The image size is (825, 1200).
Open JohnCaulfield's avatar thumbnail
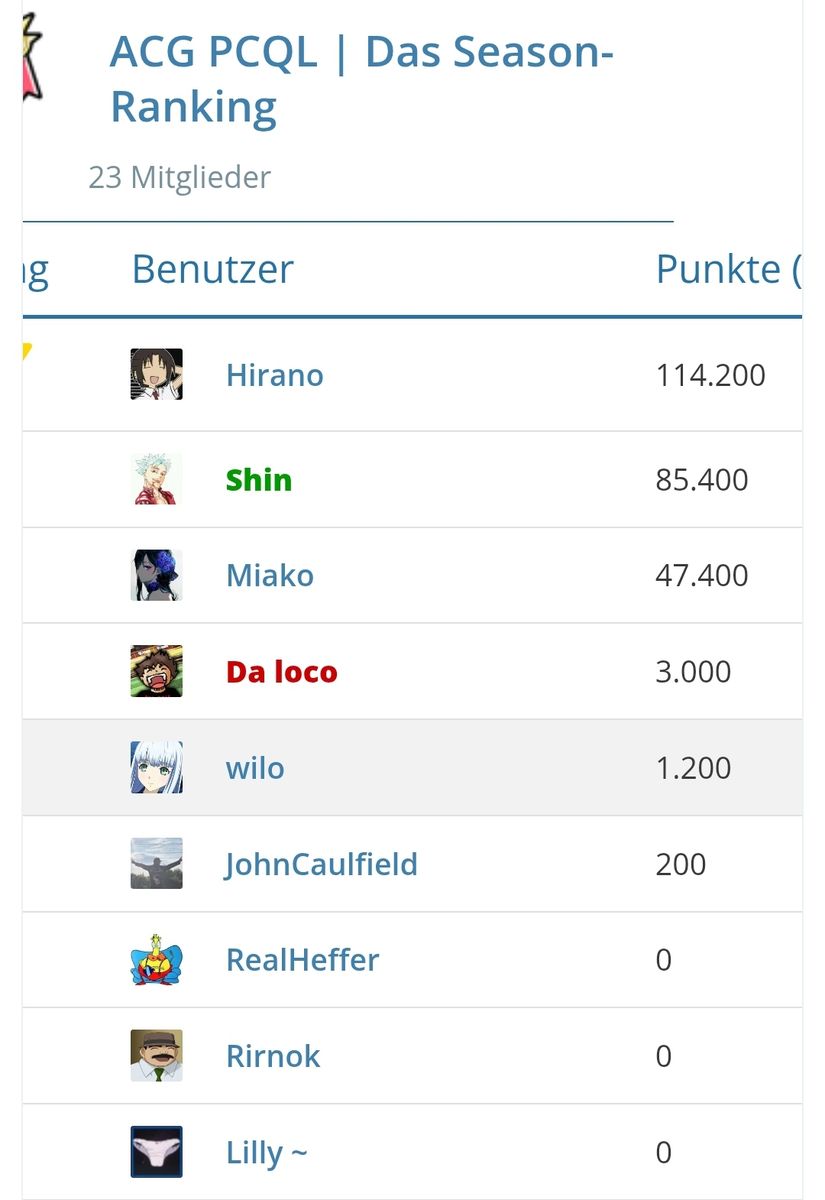click(156, 864)
